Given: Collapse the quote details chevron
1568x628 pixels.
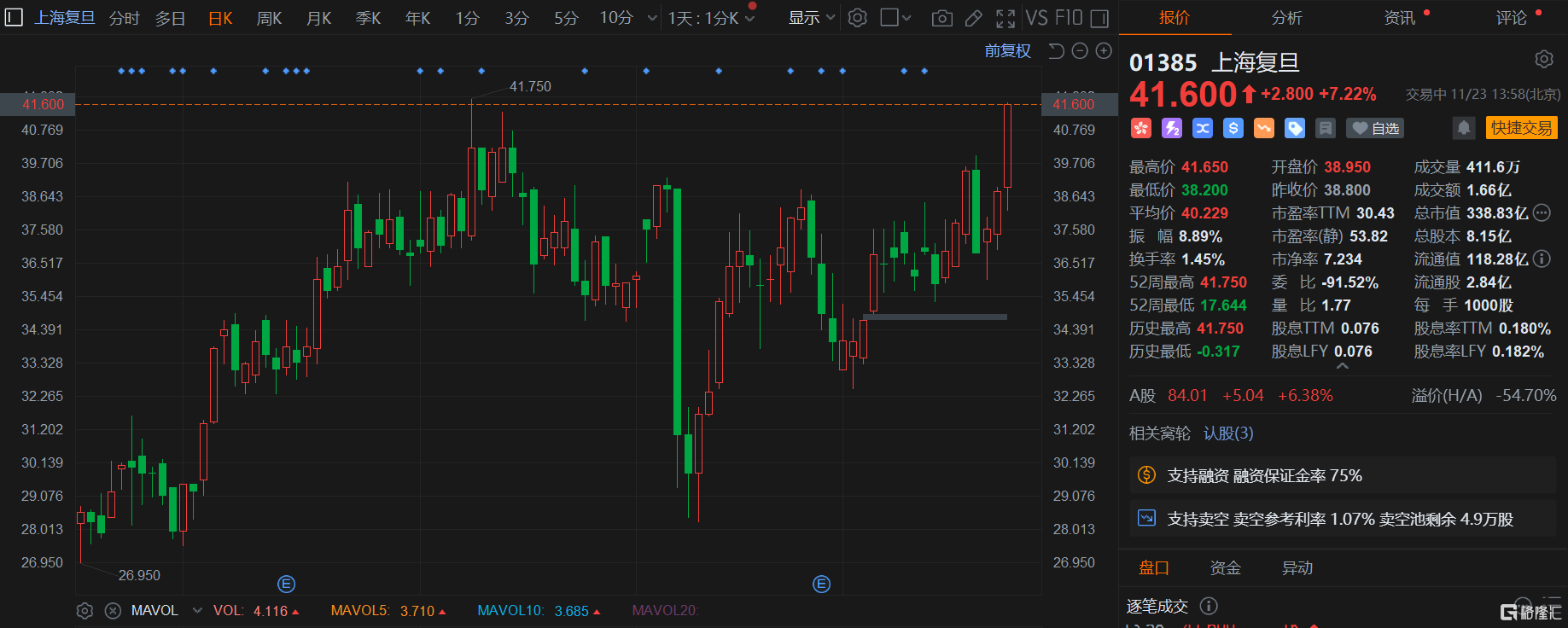Looking at the screenshot, I should (1343, 366).
